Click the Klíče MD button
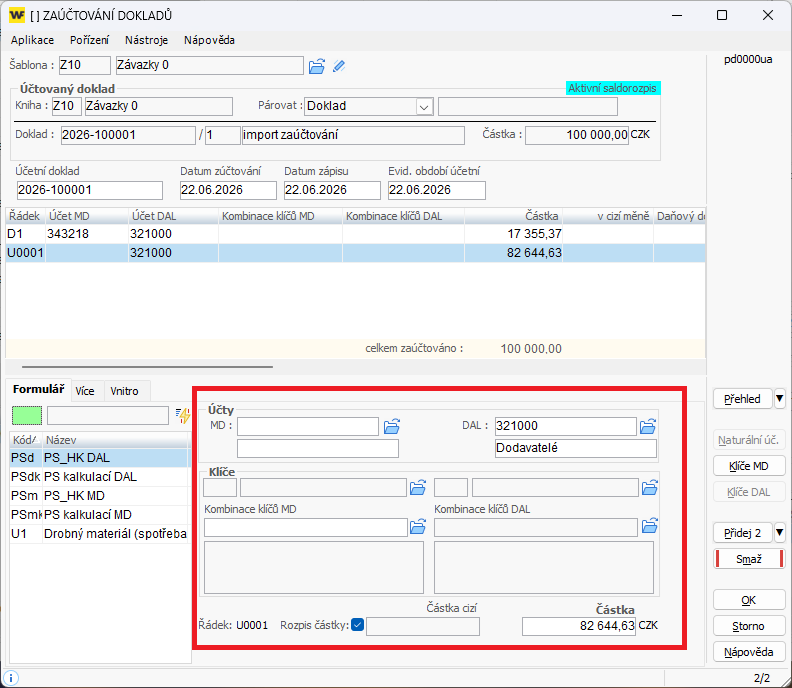Image resolution: width=792 pixels, height=688 pixels. pos(749,466)
